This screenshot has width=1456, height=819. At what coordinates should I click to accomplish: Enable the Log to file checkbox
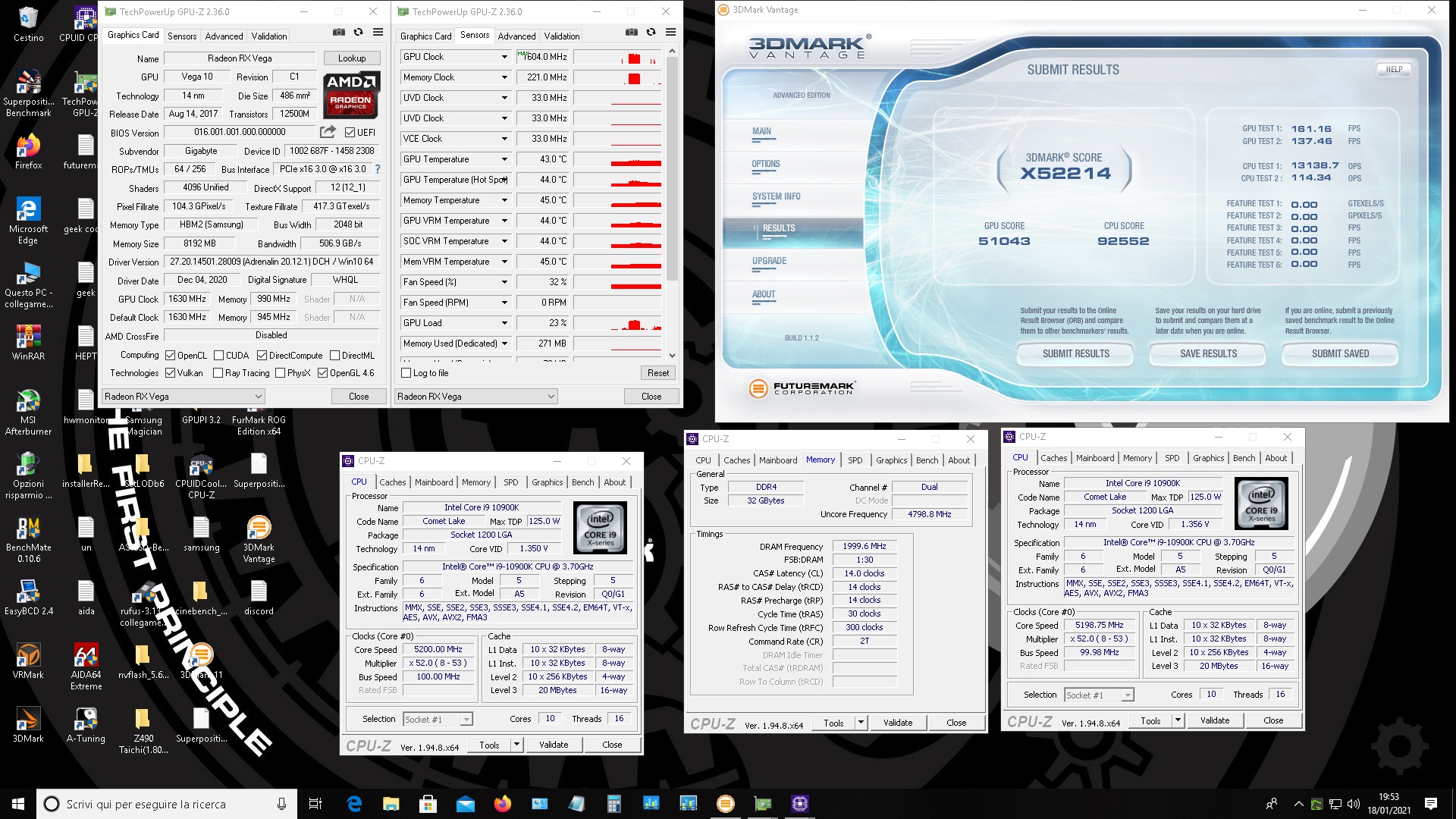406,372
